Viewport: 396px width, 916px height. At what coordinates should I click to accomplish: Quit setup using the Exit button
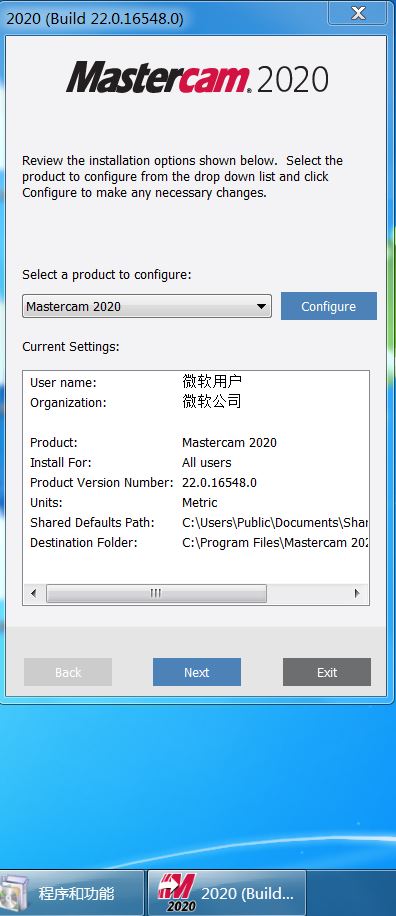[x=327, y=672]
